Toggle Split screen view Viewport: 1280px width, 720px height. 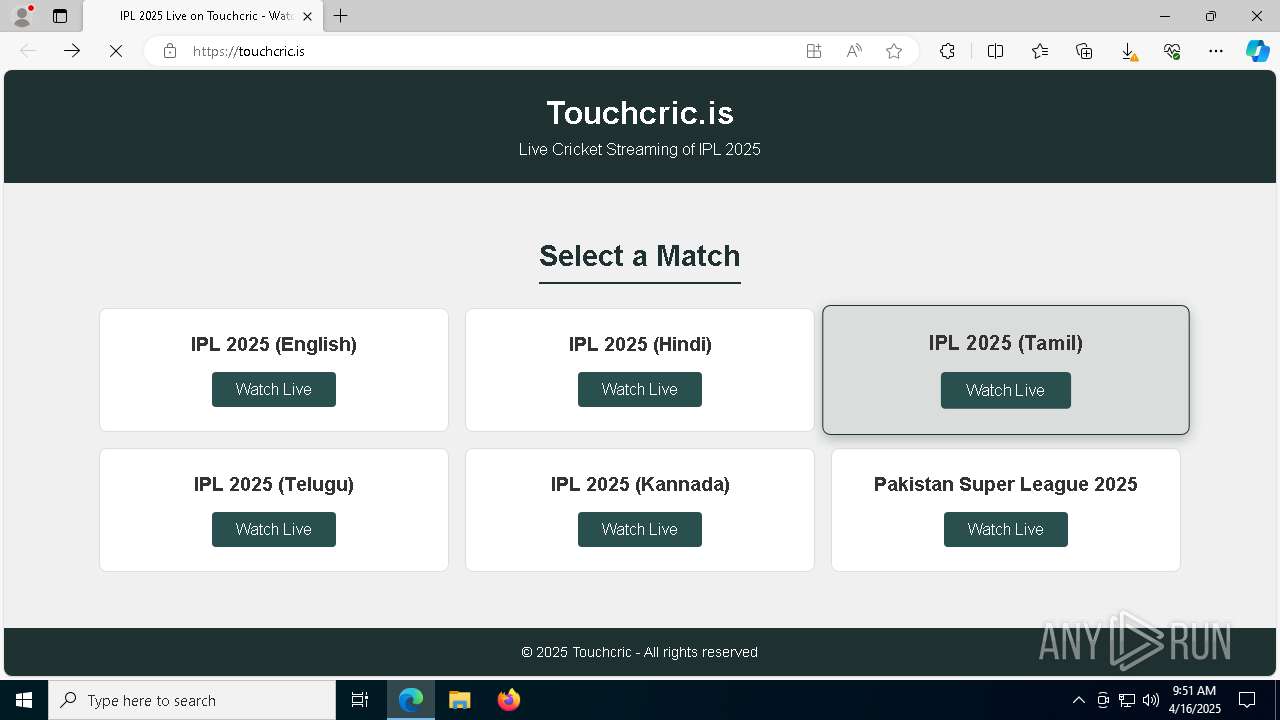point(996,51)
